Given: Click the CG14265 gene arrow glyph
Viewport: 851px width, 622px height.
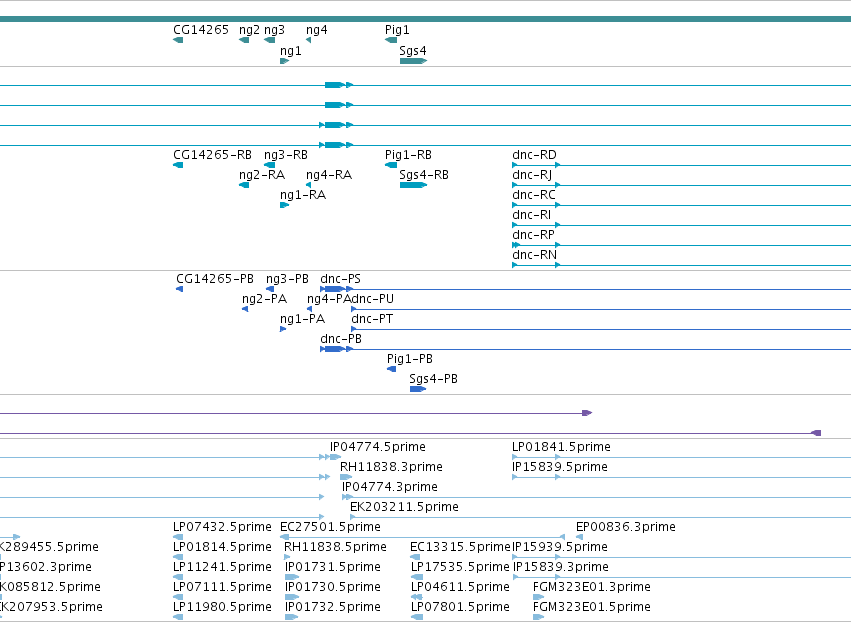Looking at the screenshot, I should [x=178, y=40].
